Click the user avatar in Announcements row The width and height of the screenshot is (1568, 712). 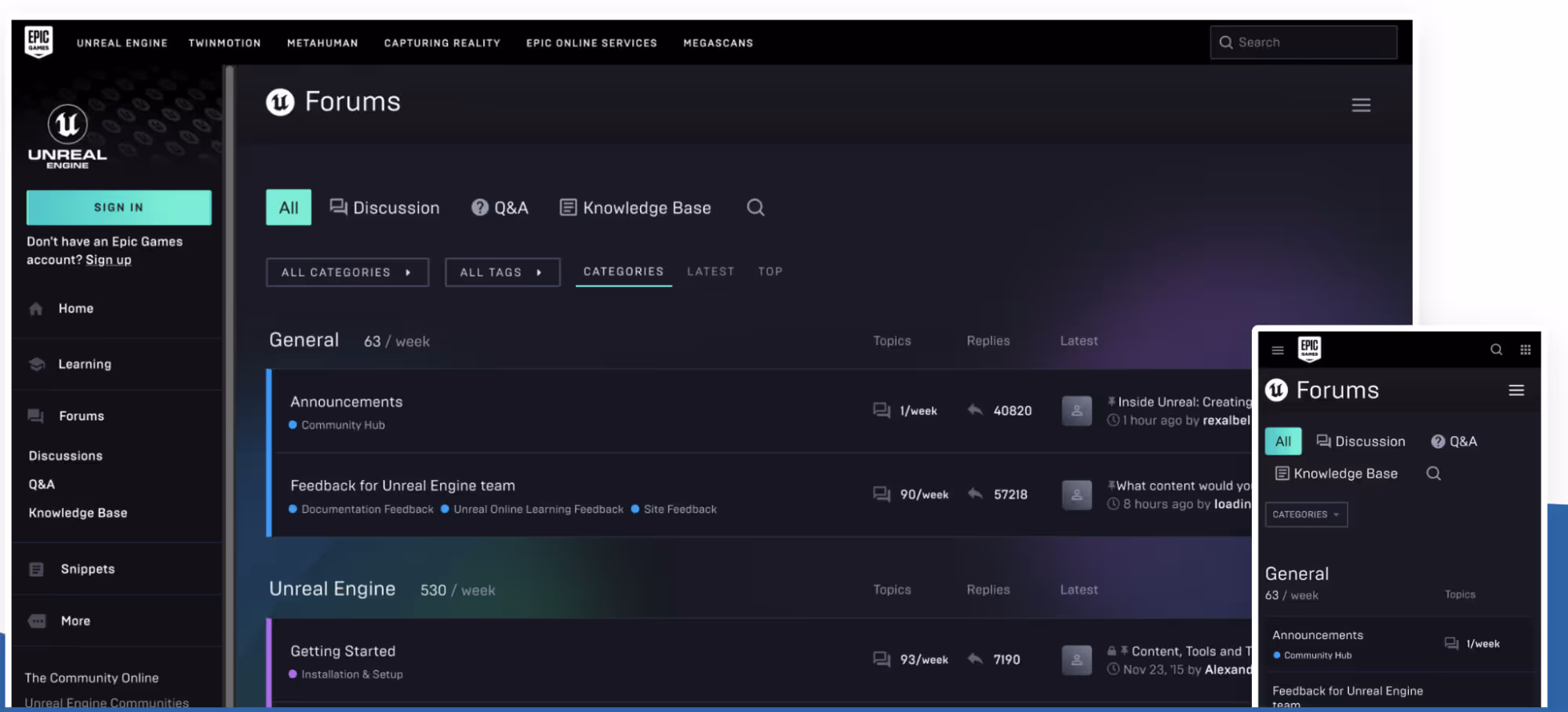1077,411
